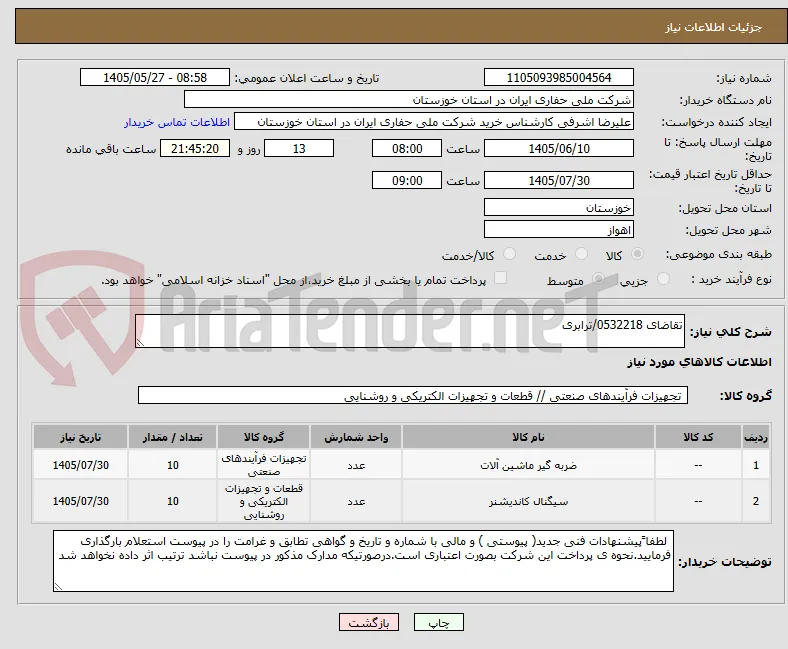Click the واحد شمارش column header
Screen dimensions: 788x649
[356, 437]
